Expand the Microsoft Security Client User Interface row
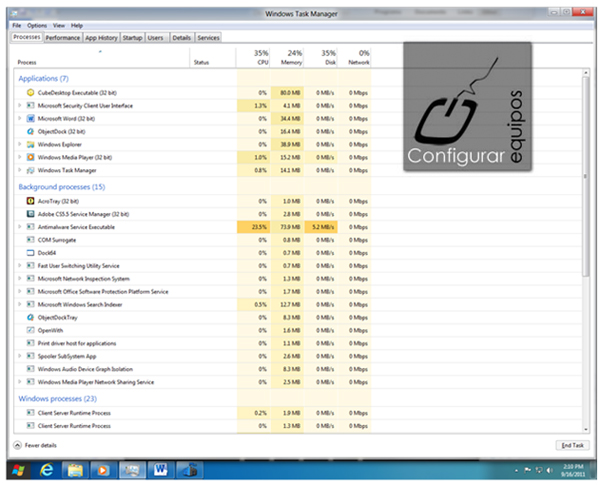The image size is (600, 485). click(x=20, y=105)
